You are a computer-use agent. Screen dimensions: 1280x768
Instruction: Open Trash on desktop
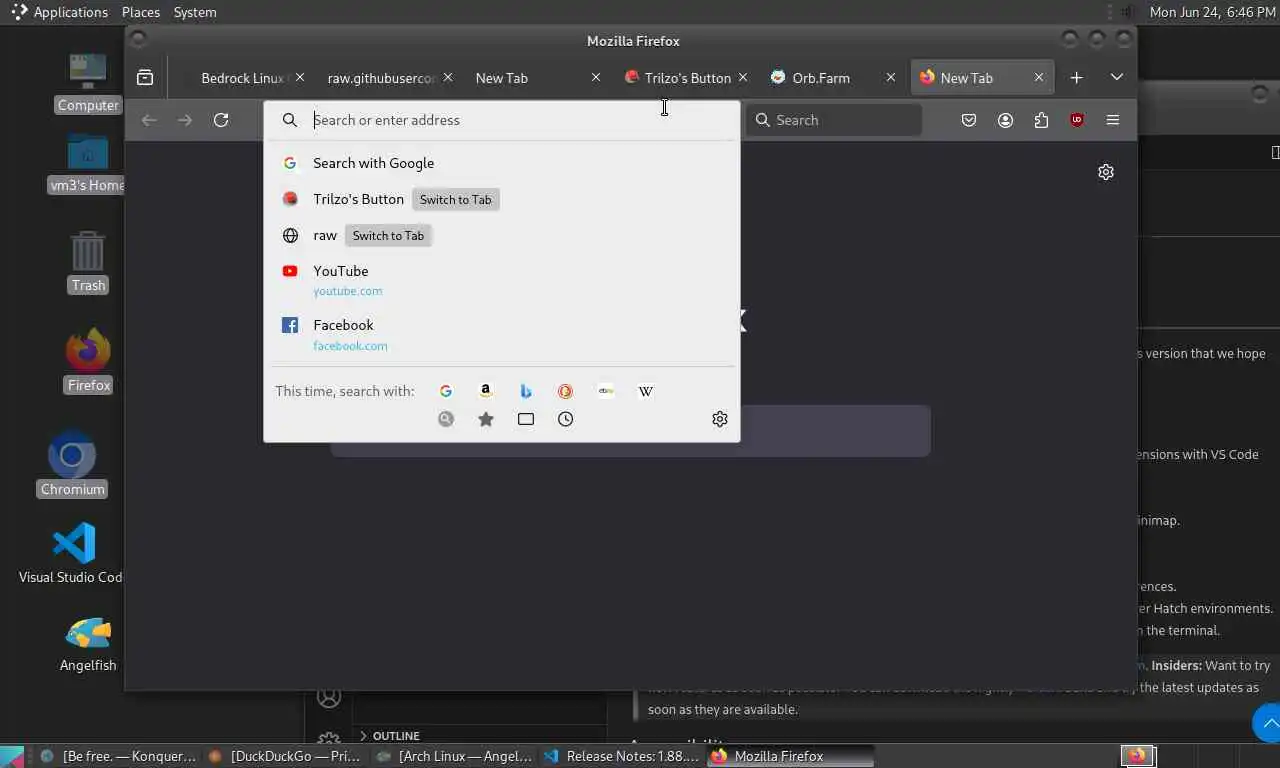click(x=88, y=262)
